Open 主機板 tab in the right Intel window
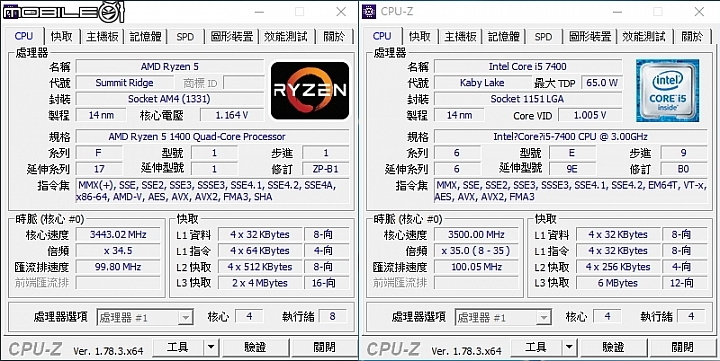Image resolution: width=720 pixels, height=361 pixels. tap(461, 36)
